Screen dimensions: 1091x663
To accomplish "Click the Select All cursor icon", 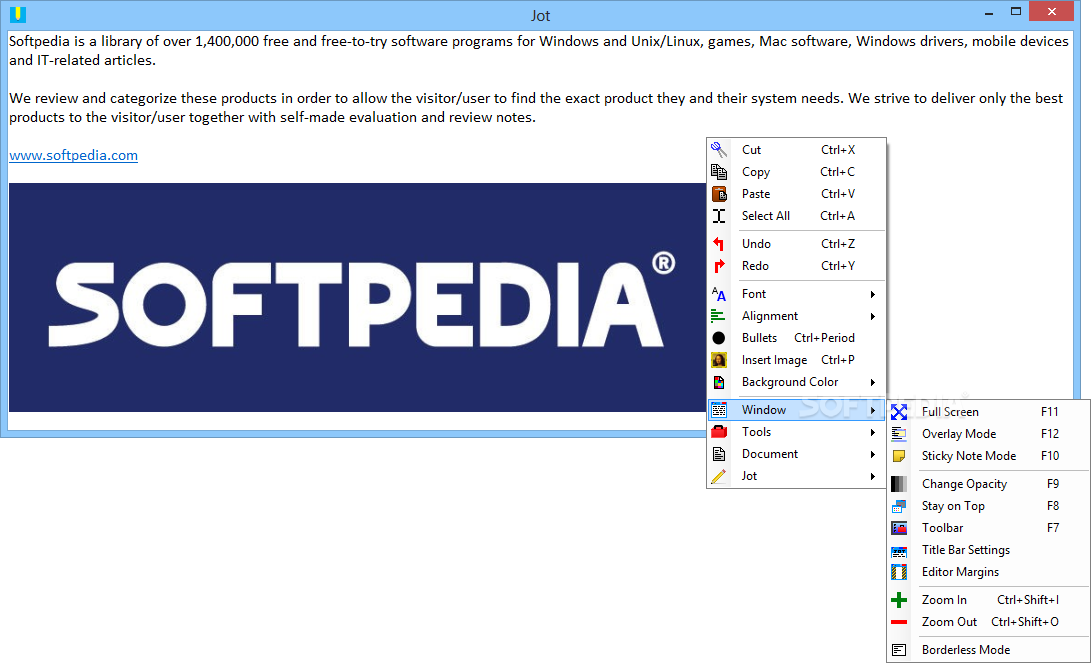I will point(719,216).
